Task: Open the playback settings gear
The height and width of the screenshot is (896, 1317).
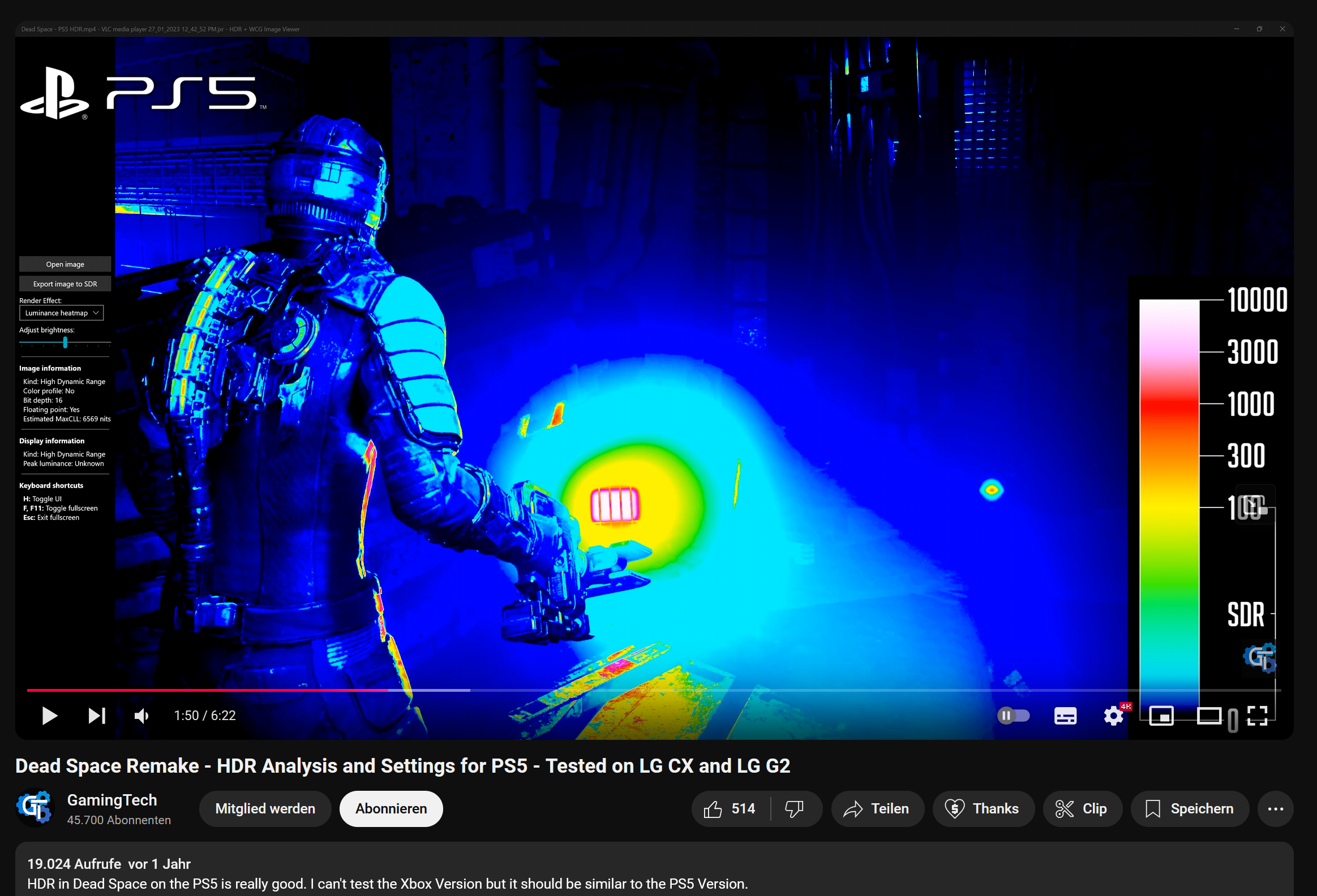Action: coord(1113,716)
